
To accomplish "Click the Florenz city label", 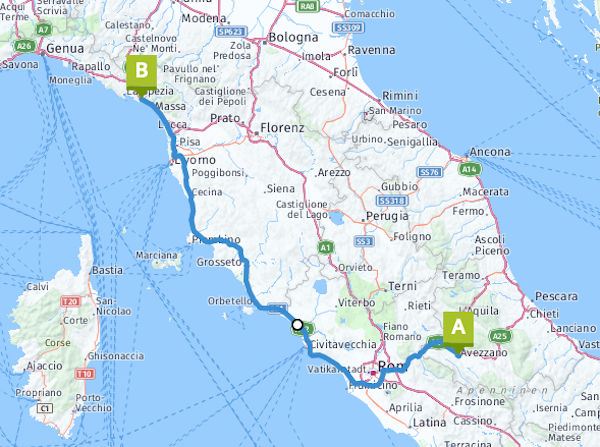I will 282,128.
